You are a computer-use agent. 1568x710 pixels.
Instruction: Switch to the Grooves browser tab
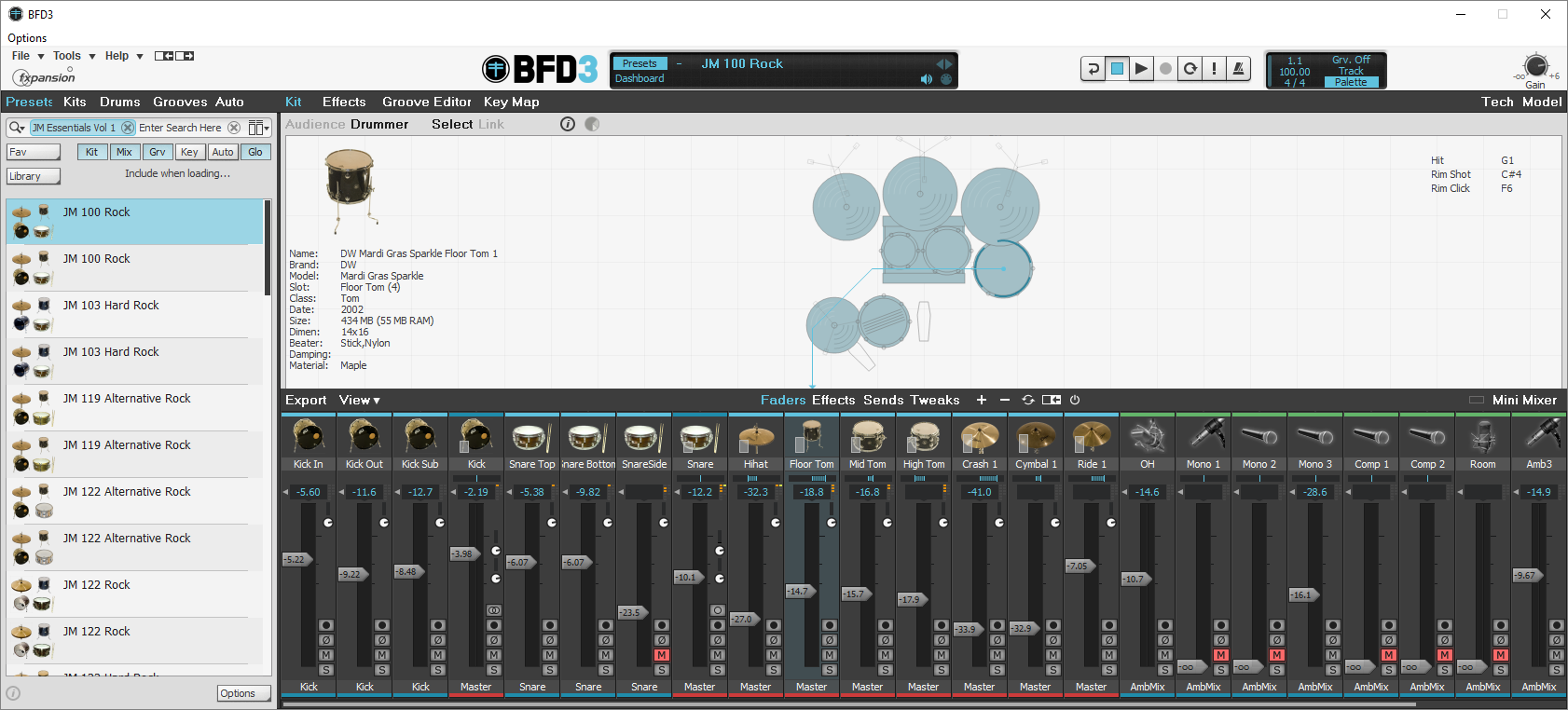[x=180, y=102]
